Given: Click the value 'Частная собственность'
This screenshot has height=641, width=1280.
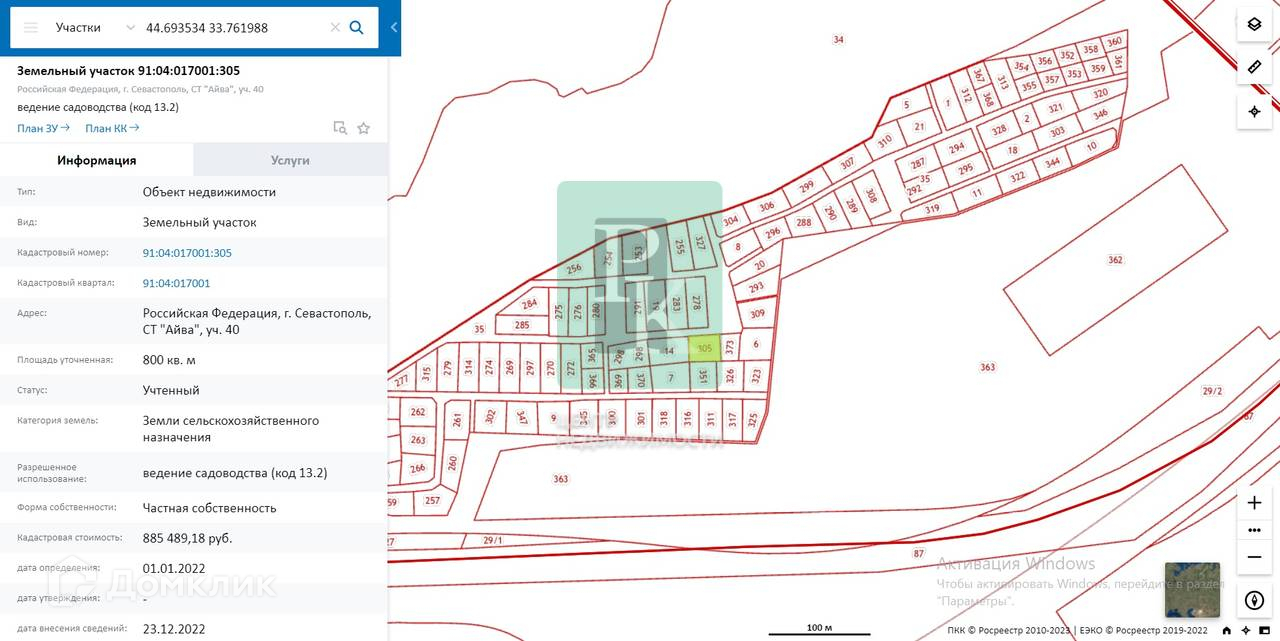Looking at the screenshot, I should [x=210, y=508].
